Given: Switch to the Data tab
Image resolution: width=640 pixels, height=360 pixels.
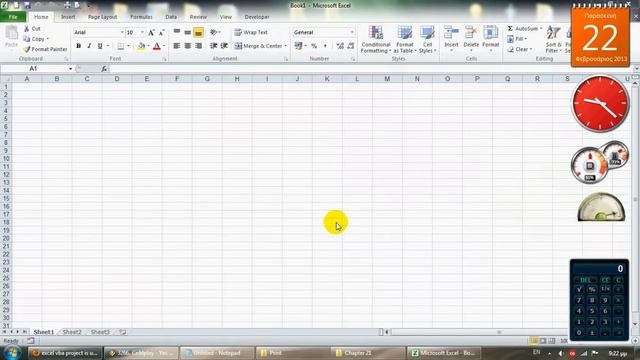Looking at the screenshot, I should [171, 17].
